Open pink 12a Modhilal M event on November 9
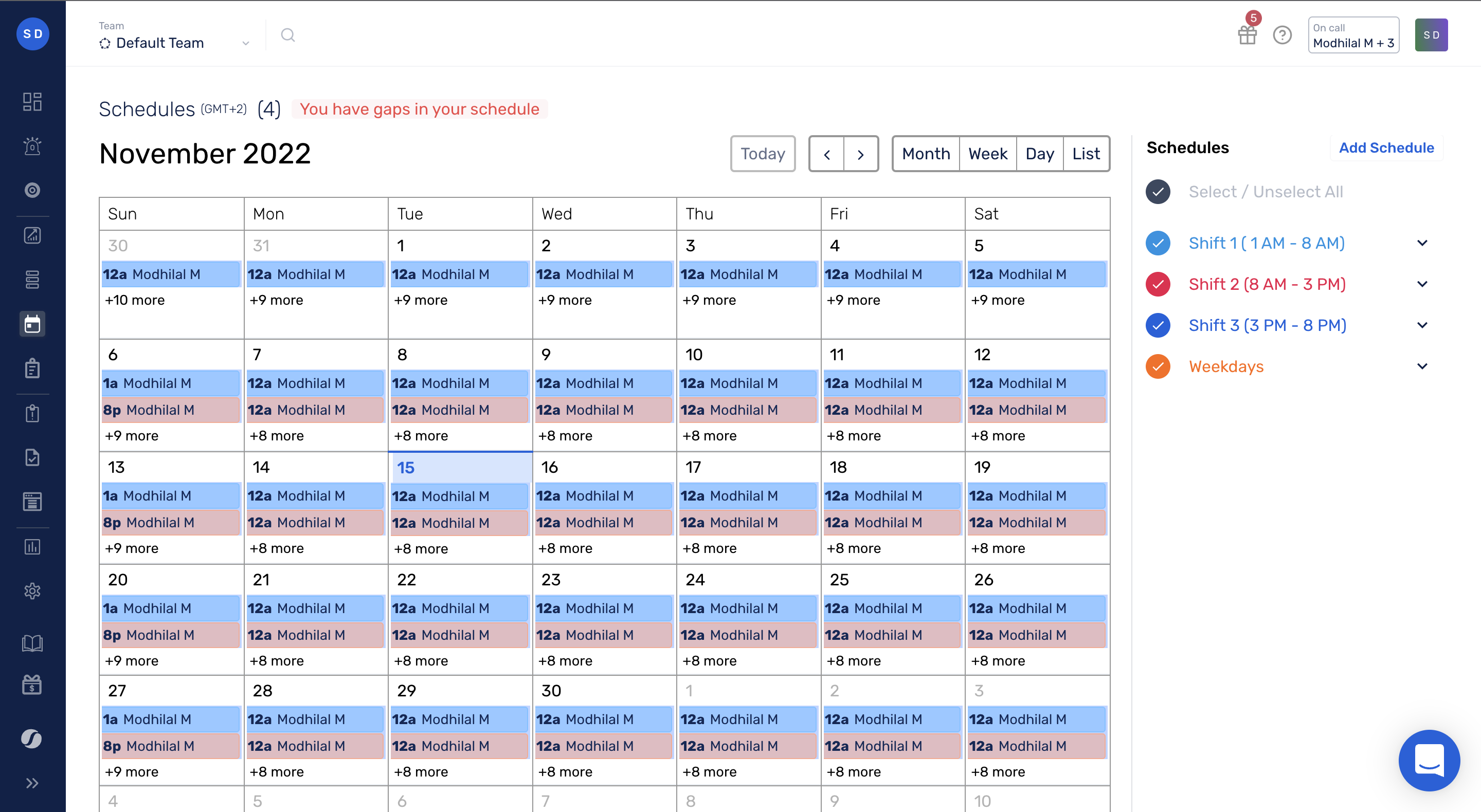 pos(604,410)
